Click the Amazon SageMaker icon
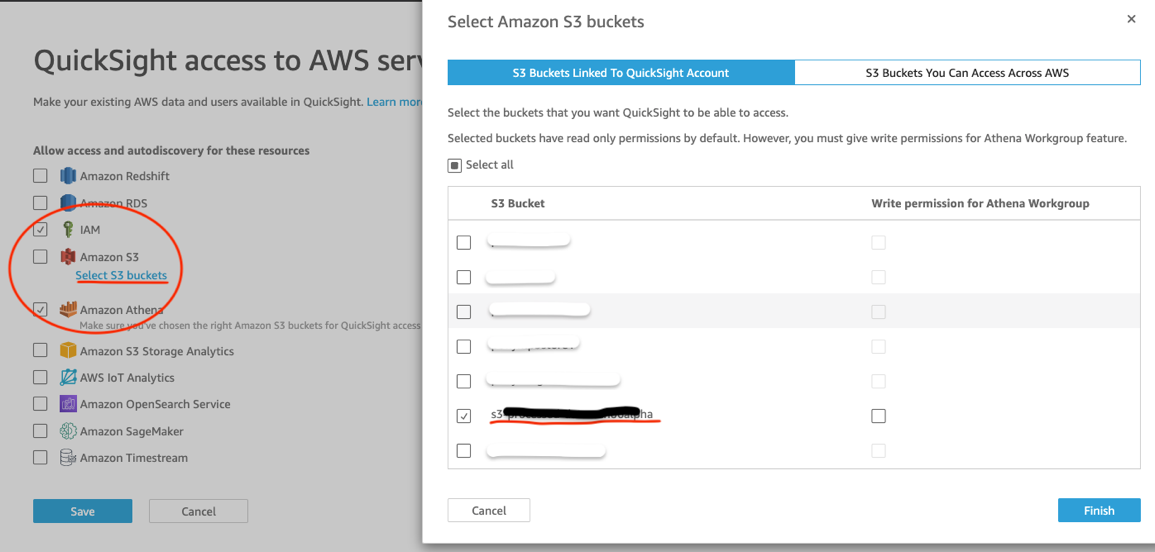The width and height of the screenshot is (1155, 552). [69, 431]
